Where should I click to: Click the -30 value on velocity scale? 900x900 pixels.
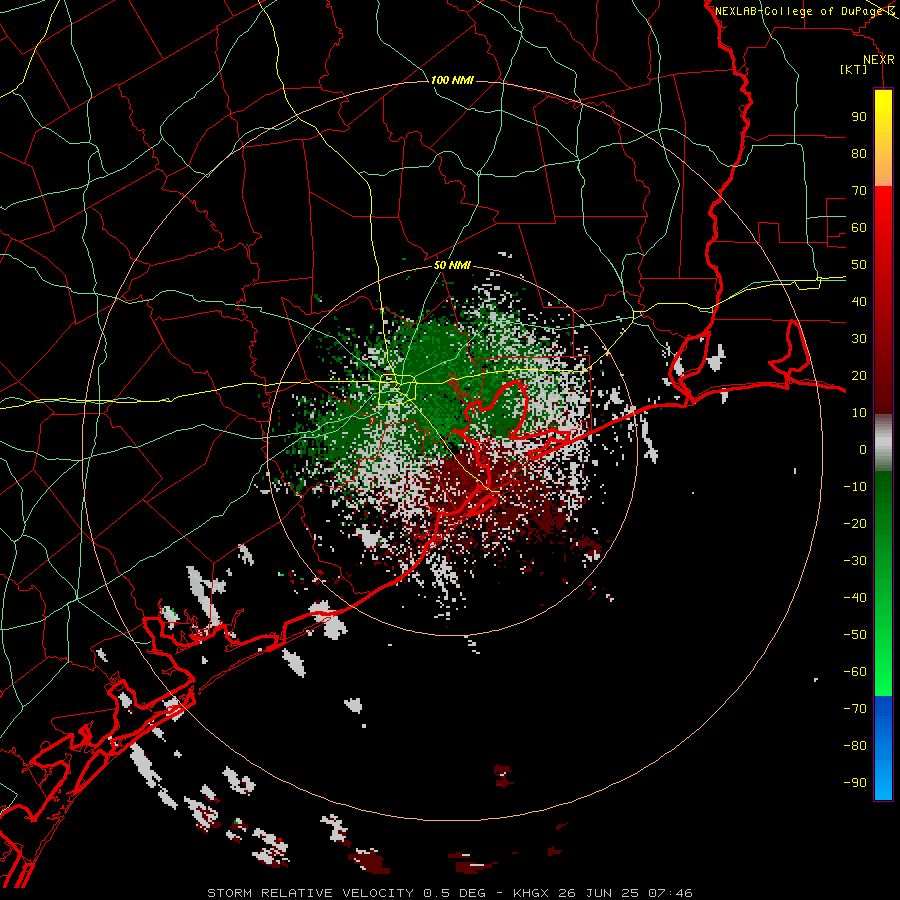point(855,561)
